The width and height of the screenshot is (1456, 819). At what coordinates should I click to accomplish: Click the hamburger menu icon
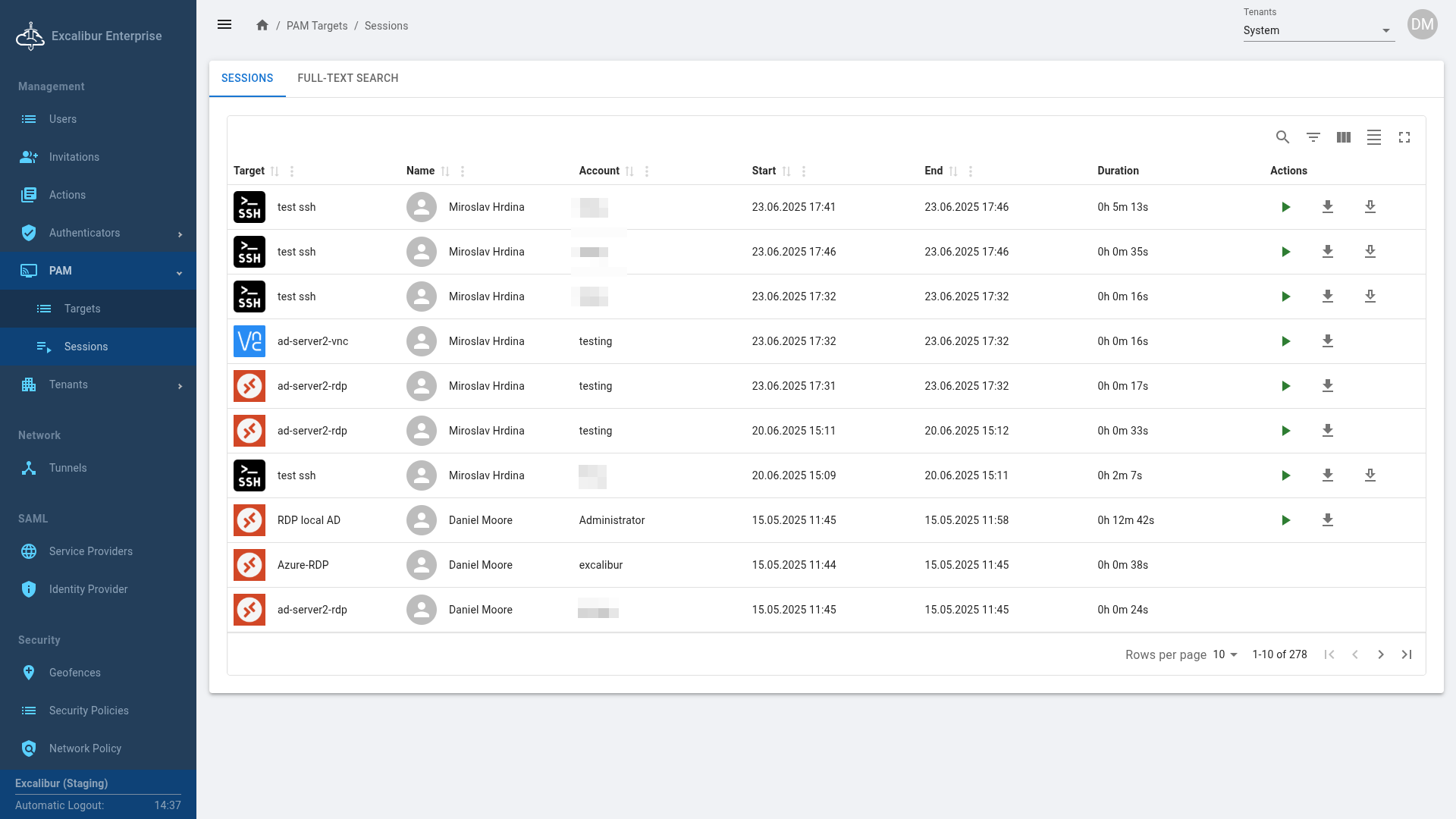click(224, 25)
